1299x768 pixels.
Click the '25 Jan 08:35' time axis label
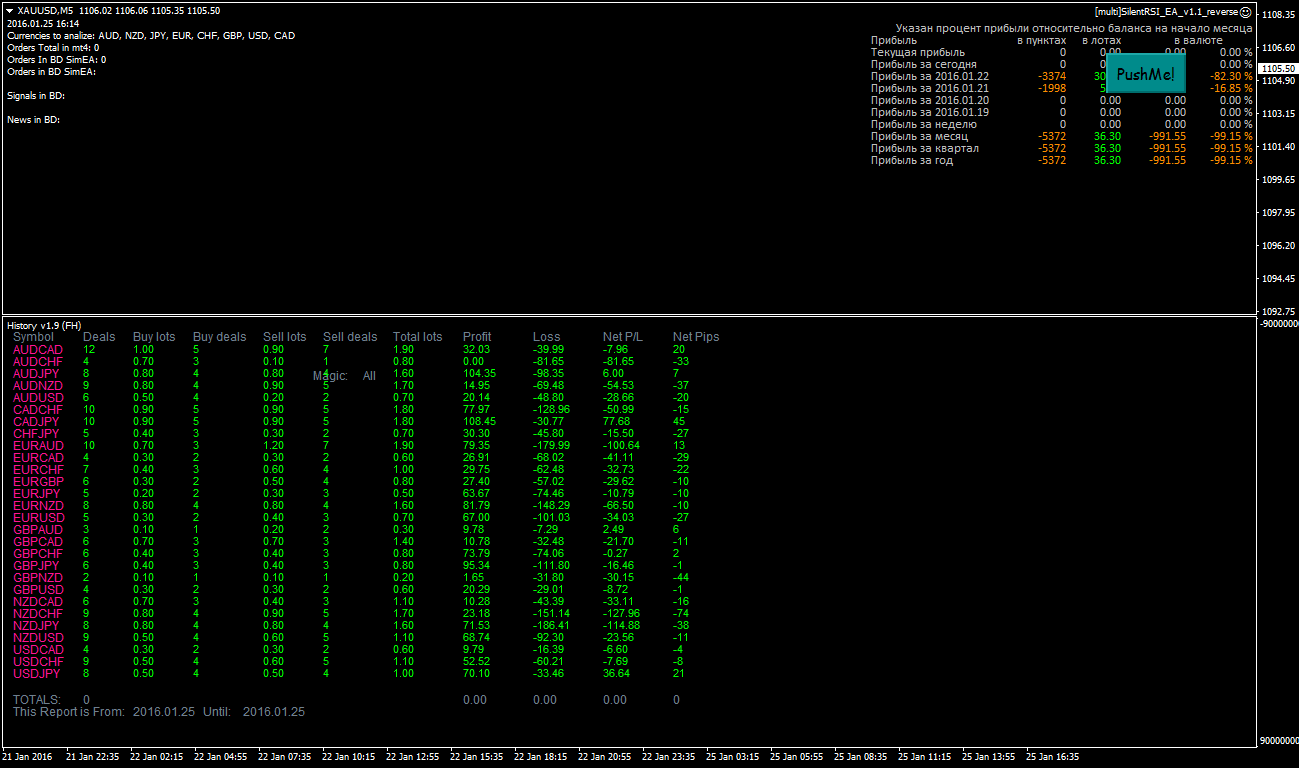click(x=860, y=756)
